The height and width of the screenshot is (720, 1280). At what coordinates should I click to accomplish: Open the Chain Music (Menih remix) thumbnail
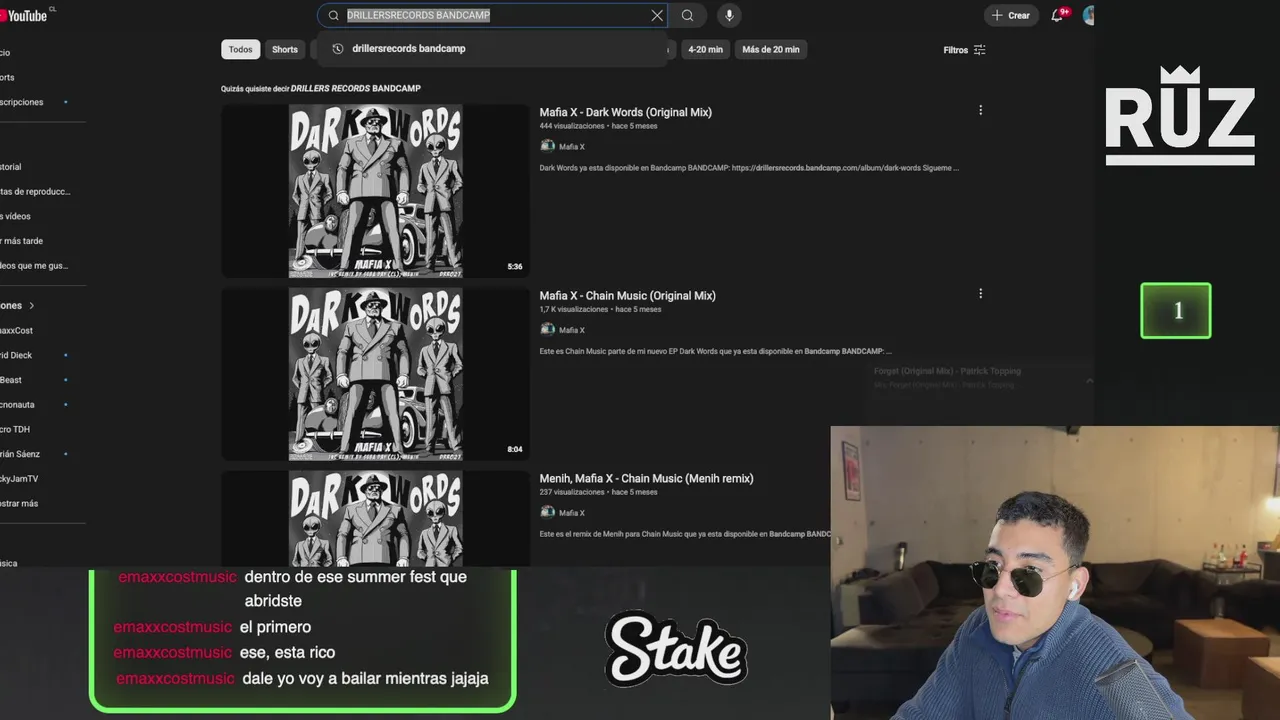(x=375, y=518)
